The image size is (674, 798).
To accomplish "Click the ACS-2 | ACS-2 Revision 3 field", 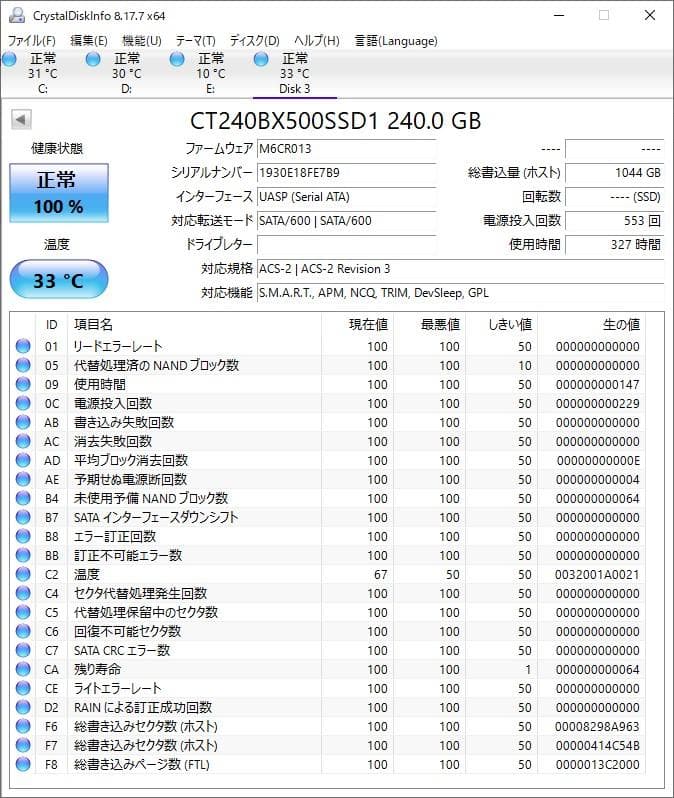I will (460, 269).
